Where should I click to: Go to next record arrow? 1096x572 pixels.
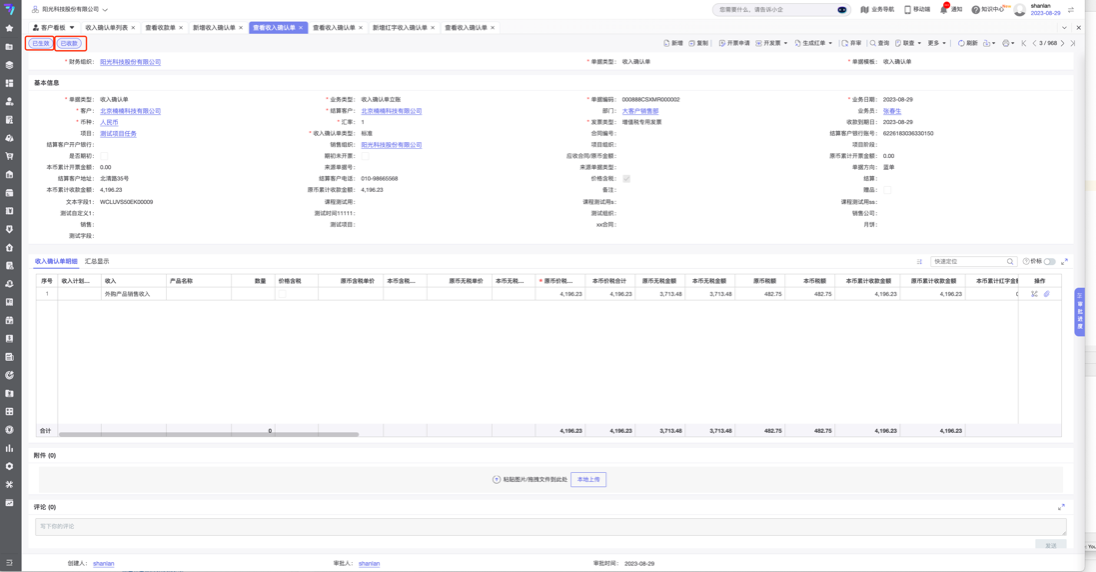pyautogui.click(x=1062, y=44)
